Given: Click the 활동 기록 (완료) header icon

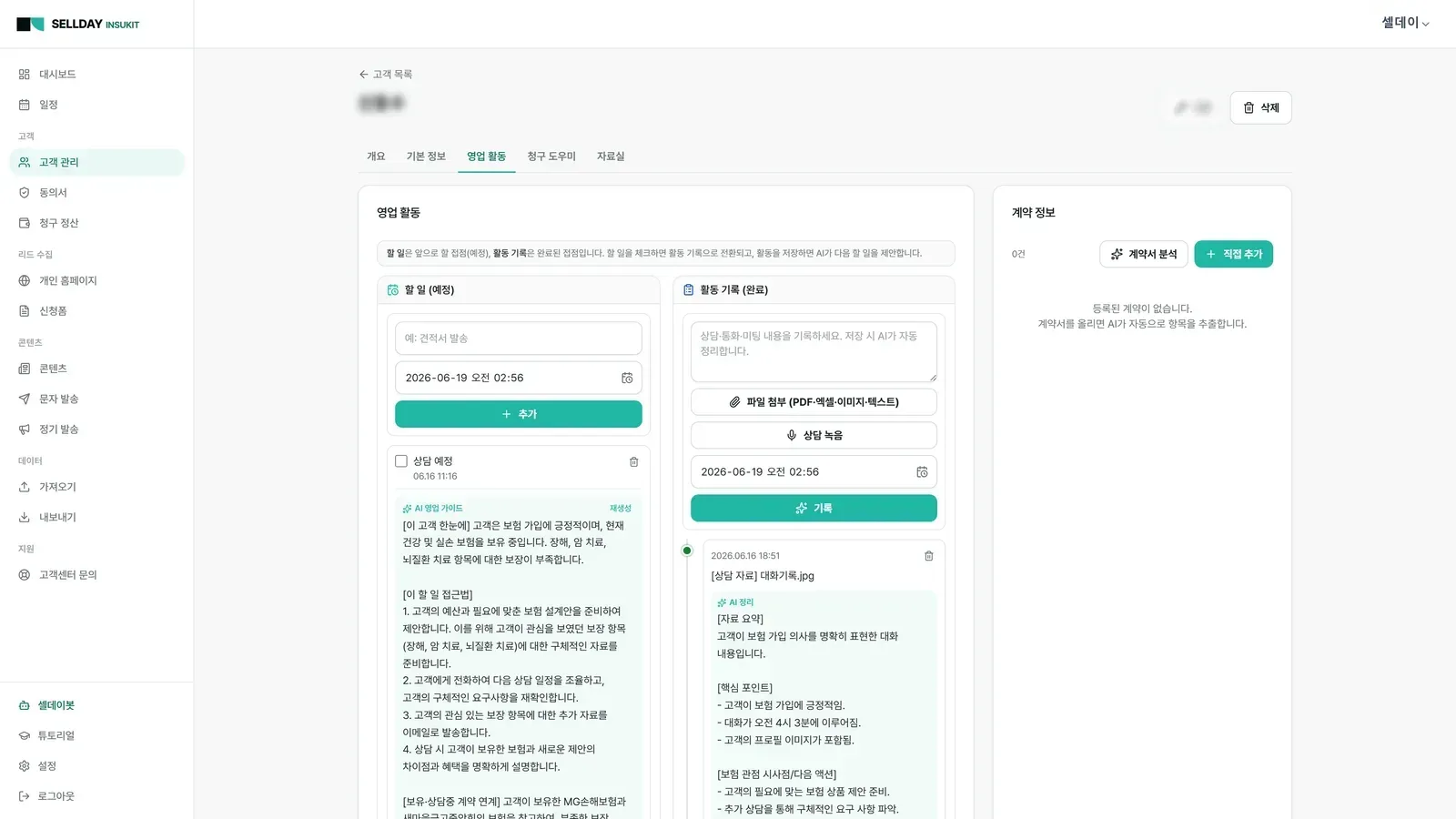Looking at the screenshot, I should point(689,290).
